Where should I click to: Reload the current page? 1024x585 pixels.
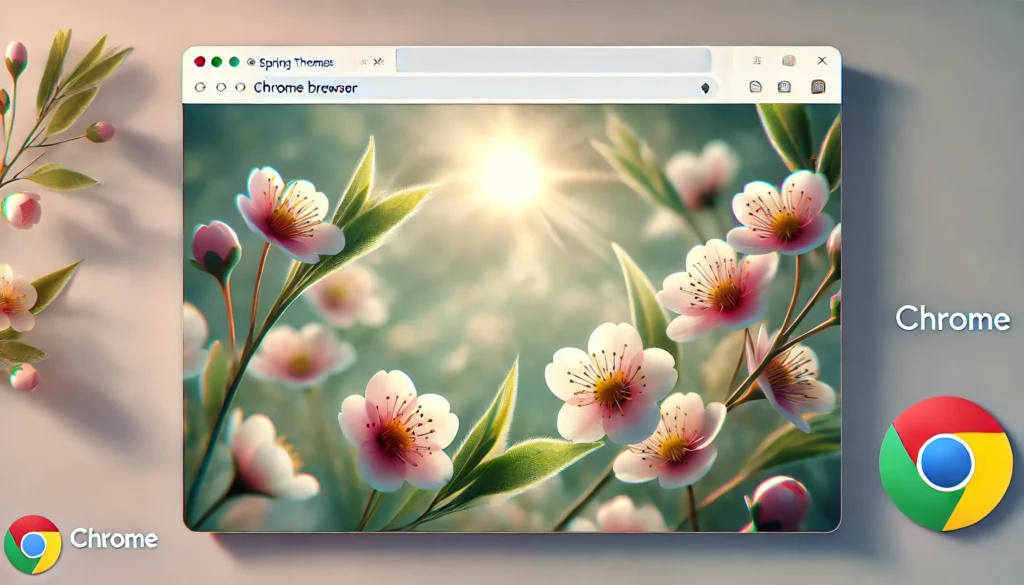click(x=239, y=87)
